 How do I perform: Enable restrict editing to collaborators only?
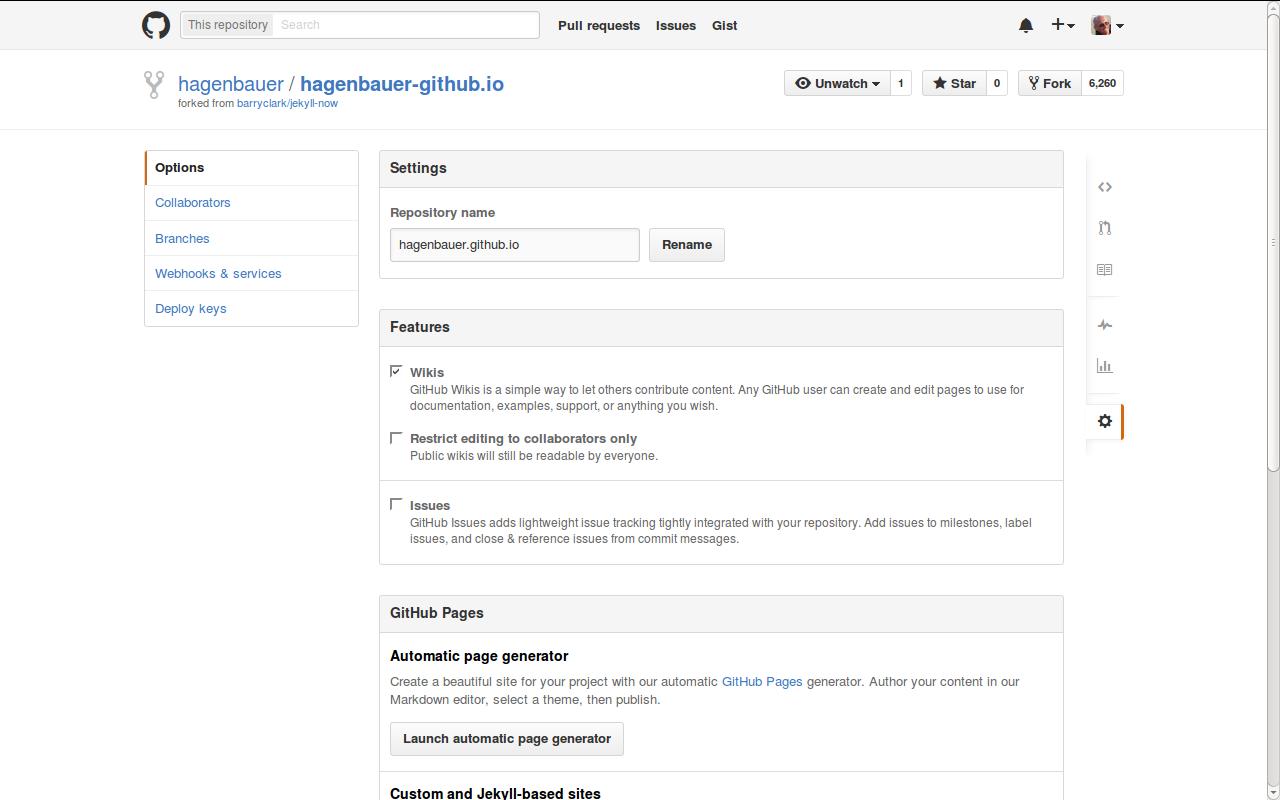click(396, 437)
